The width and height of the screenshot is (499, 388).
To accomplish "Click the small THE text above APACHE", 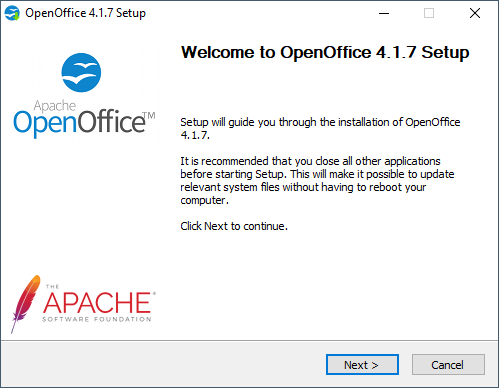I will pyautogui.click(x=53, y=286).
